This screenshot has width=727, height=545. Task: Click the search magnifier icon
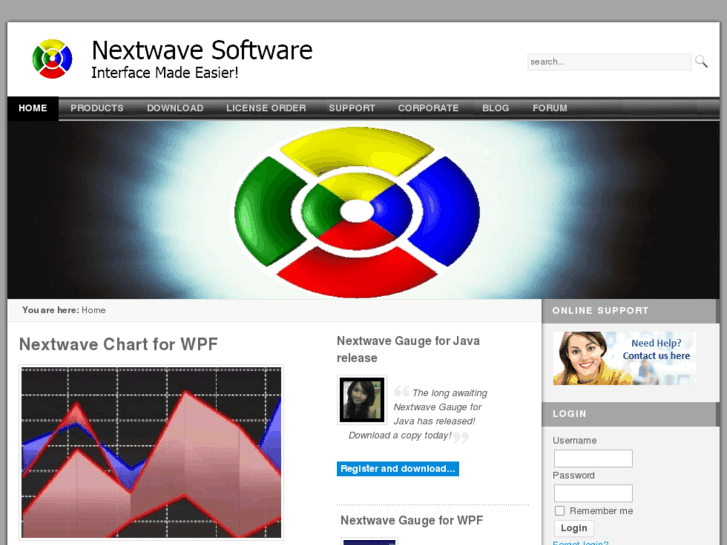coord(701,61)
